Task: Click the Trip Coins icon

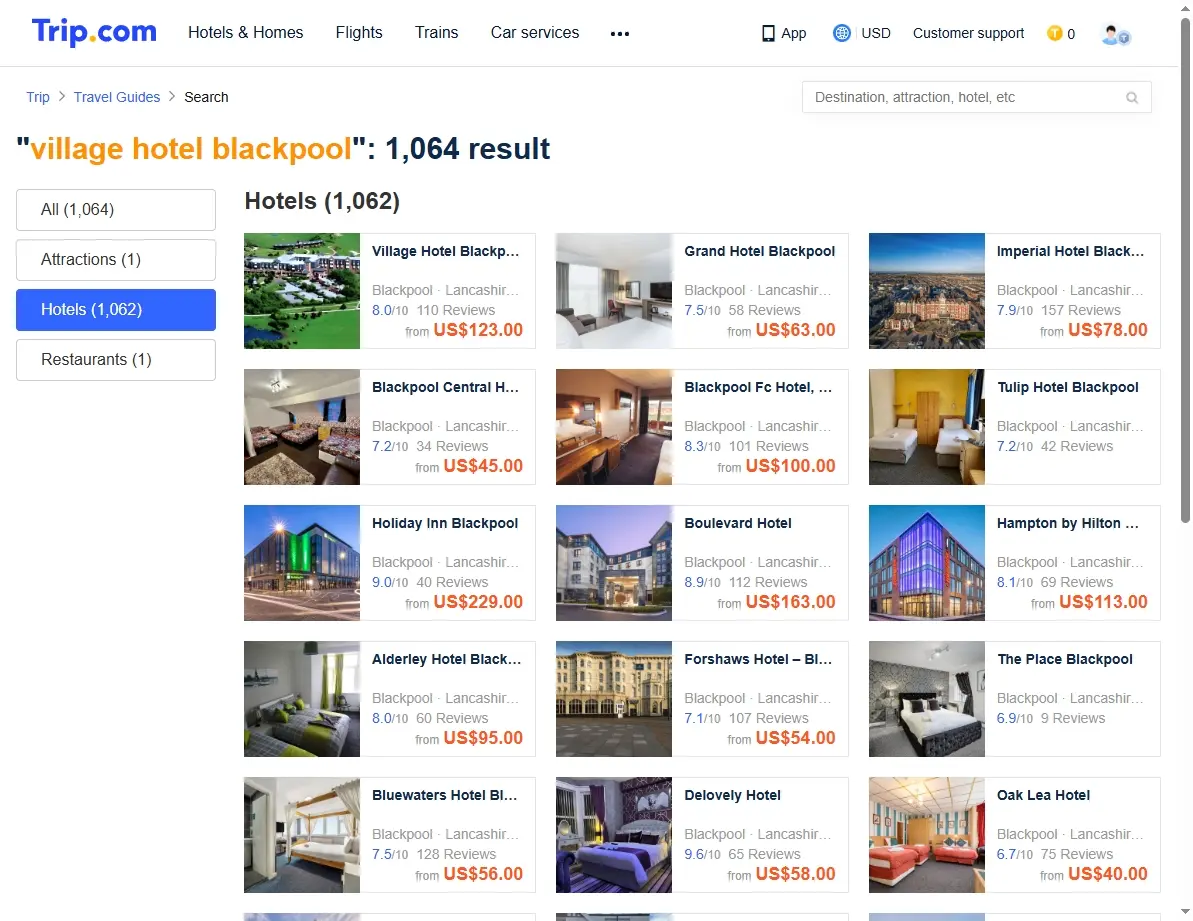Action: [x=1055, y=33]
